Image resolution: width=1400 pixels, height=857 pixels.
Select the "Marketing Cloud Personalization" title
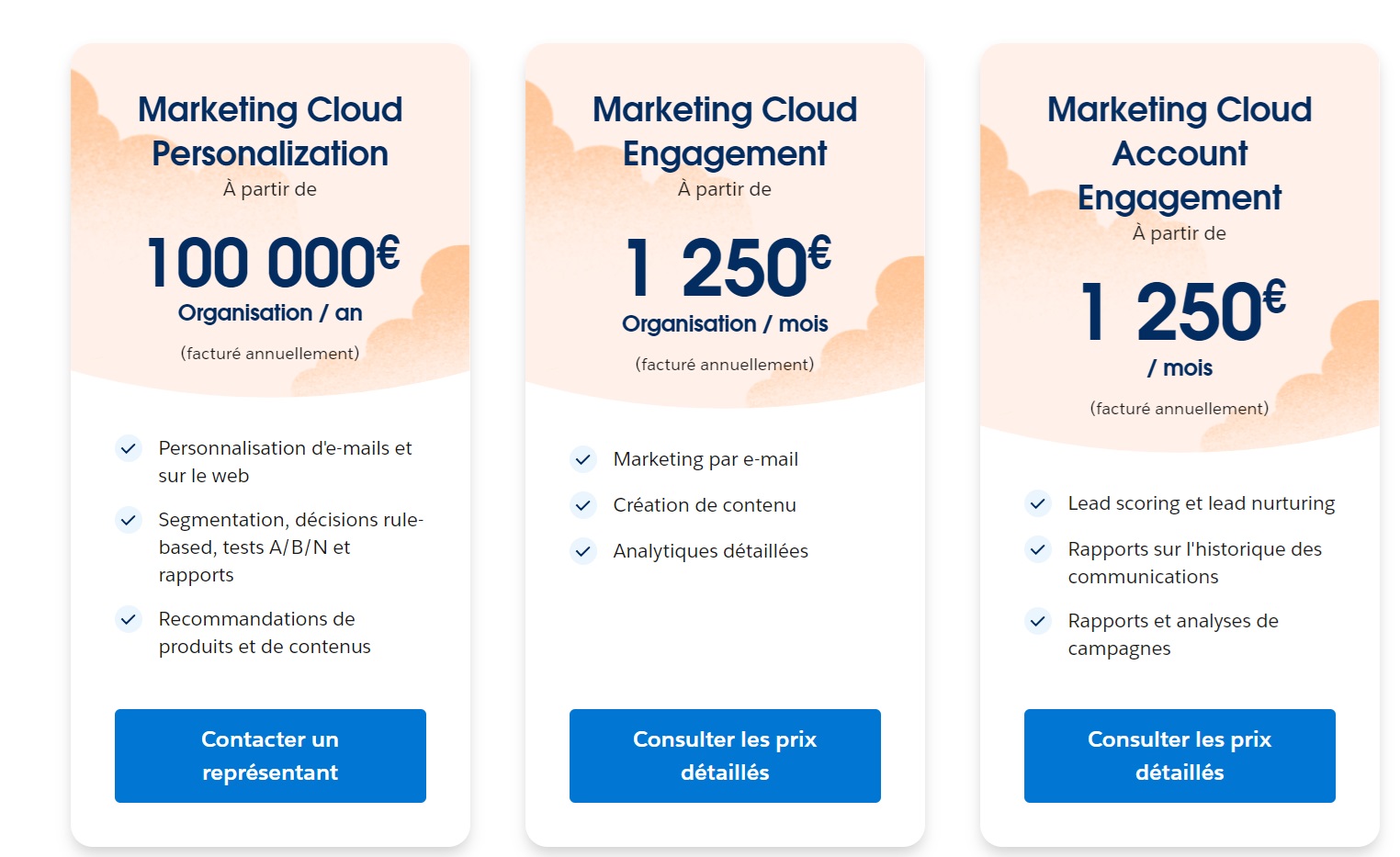(269, 130)
